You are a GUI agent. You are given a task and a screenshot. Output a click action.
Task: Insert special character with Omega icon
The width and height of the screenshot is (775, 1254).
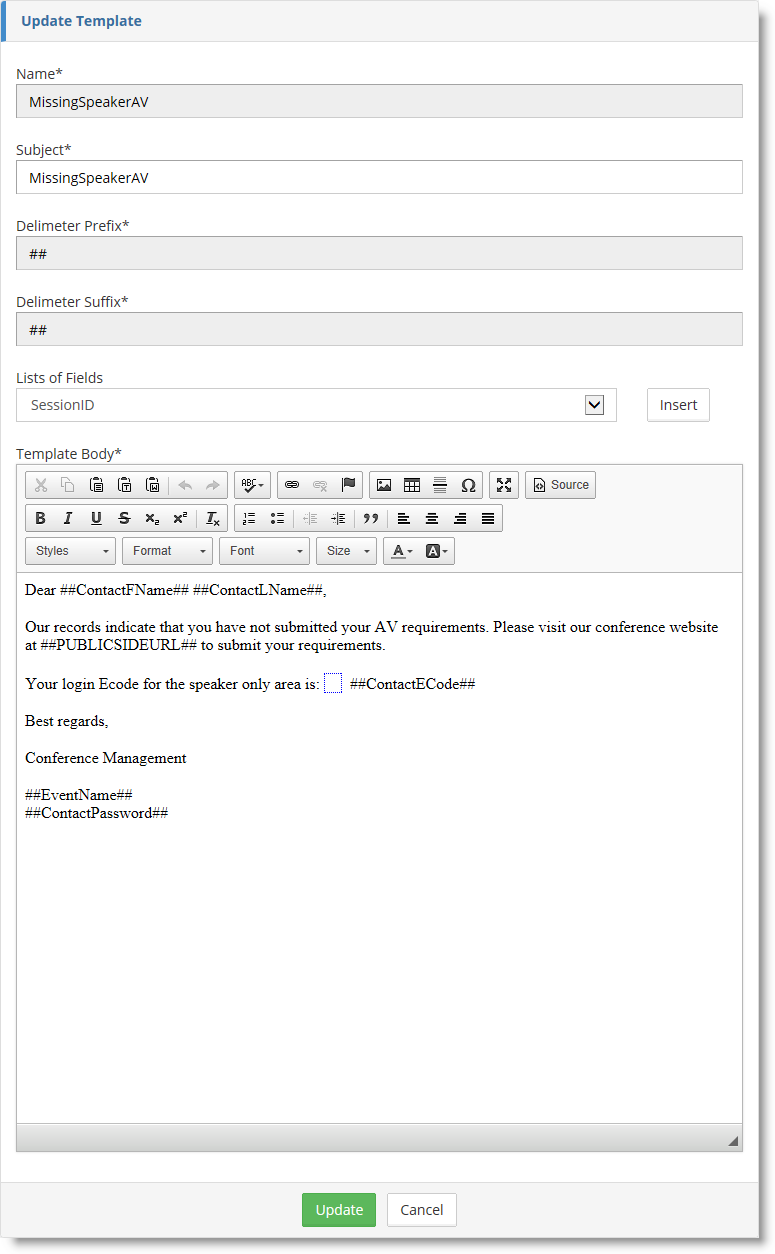pos(468,485)
